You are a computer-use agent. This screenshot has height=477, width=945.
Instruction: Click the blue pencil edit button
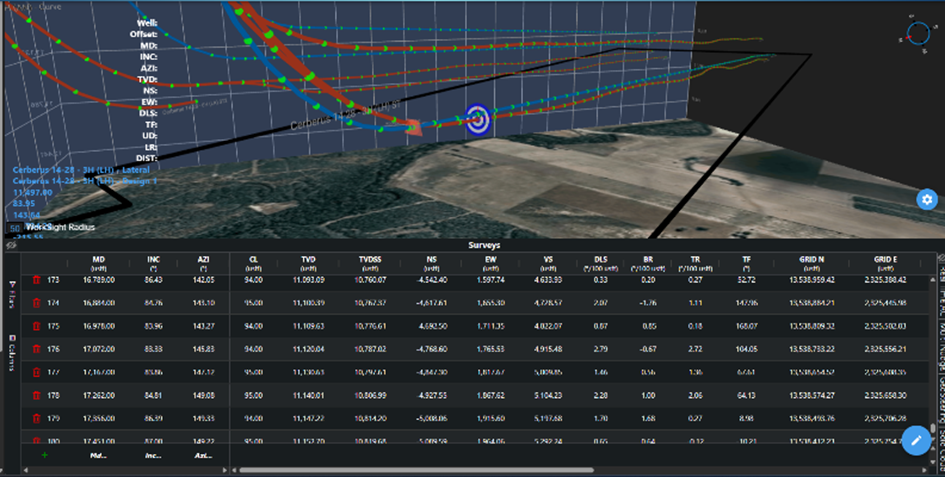(x=916, y=440)
